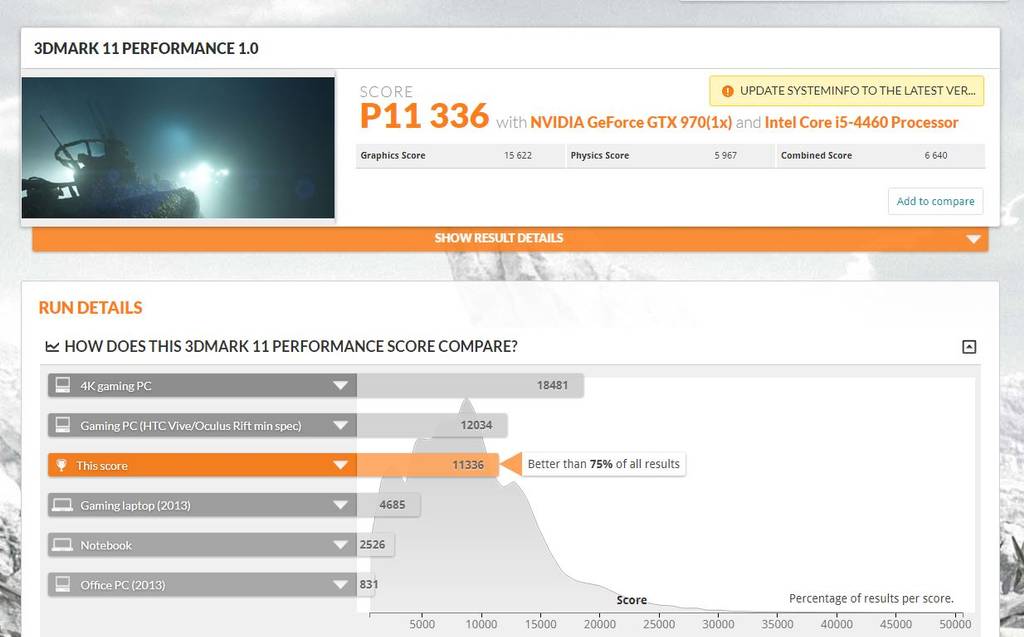The width and height of the screenshot is (1024, 637).
Task: Click the warning exclamation icon in yellow notice
Action: point(728,91)
